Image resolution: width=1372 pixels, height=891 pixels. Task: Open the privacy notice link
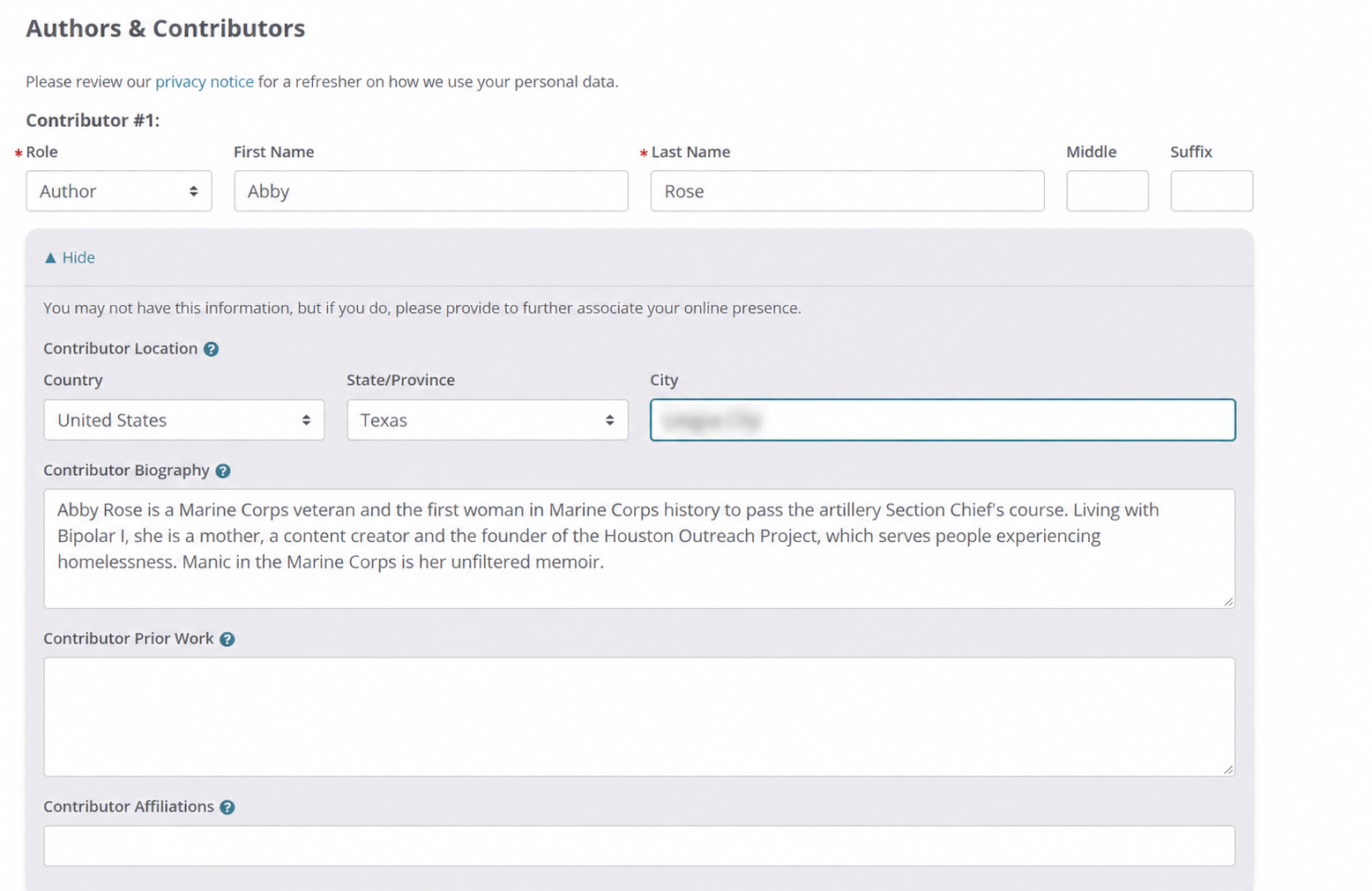(205, 82)
